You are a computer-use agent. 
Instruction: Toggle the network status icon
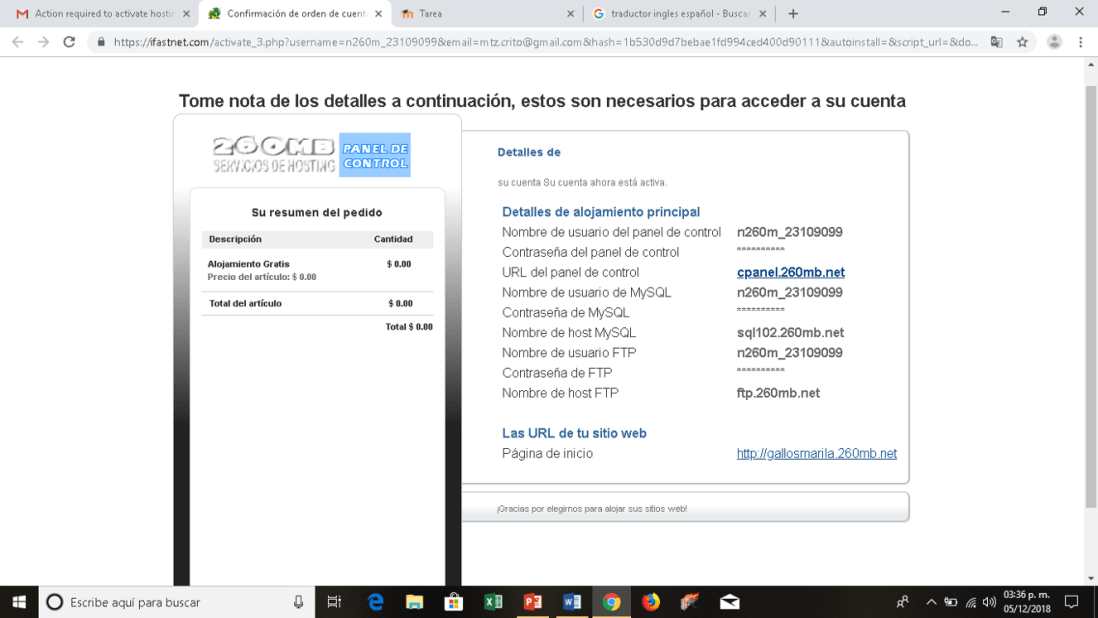coord(968,601)
